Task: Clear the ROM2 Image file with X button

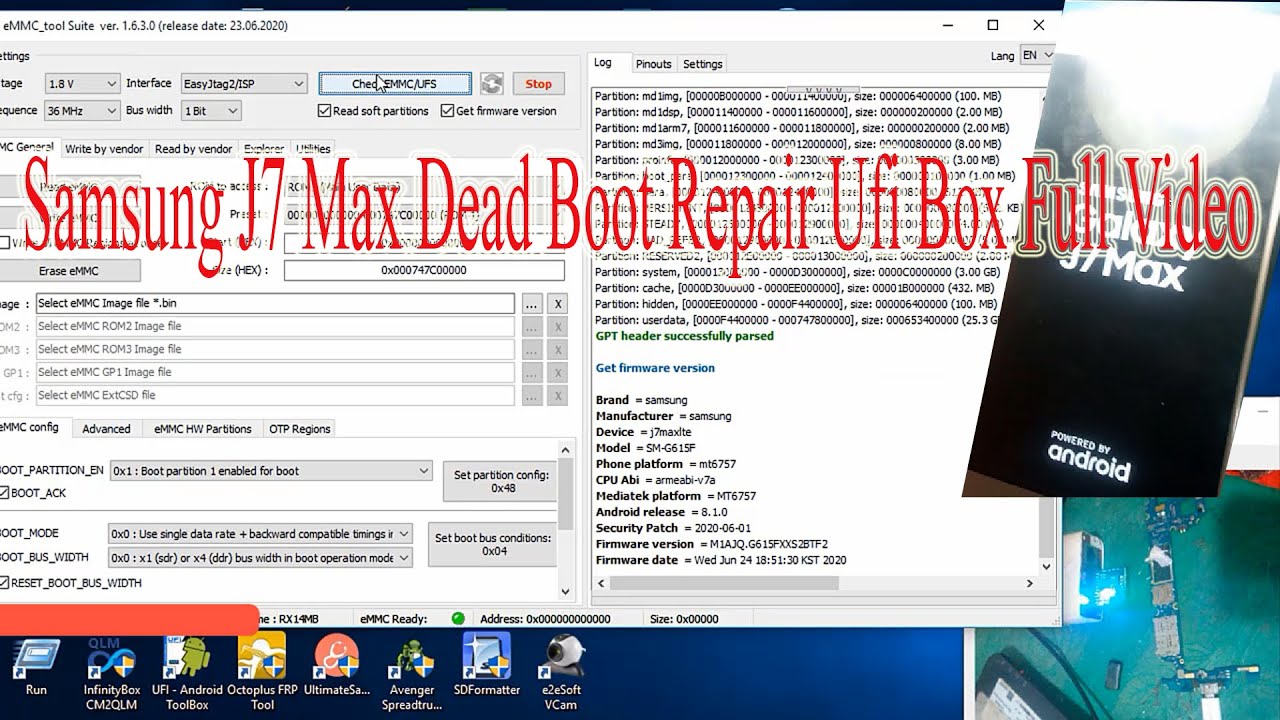Action: pyautogui.click(x=559, y=326)
